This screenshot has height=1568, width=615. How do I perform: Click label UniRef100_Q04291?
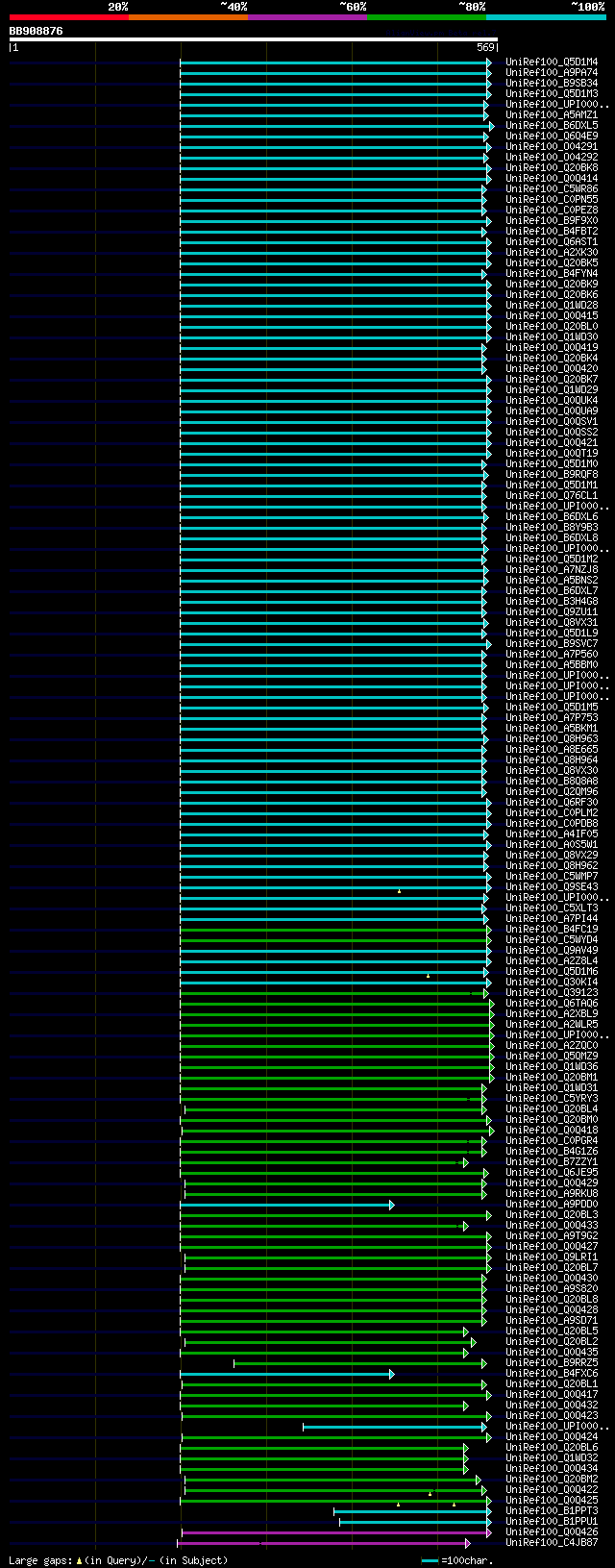point(552,147)
